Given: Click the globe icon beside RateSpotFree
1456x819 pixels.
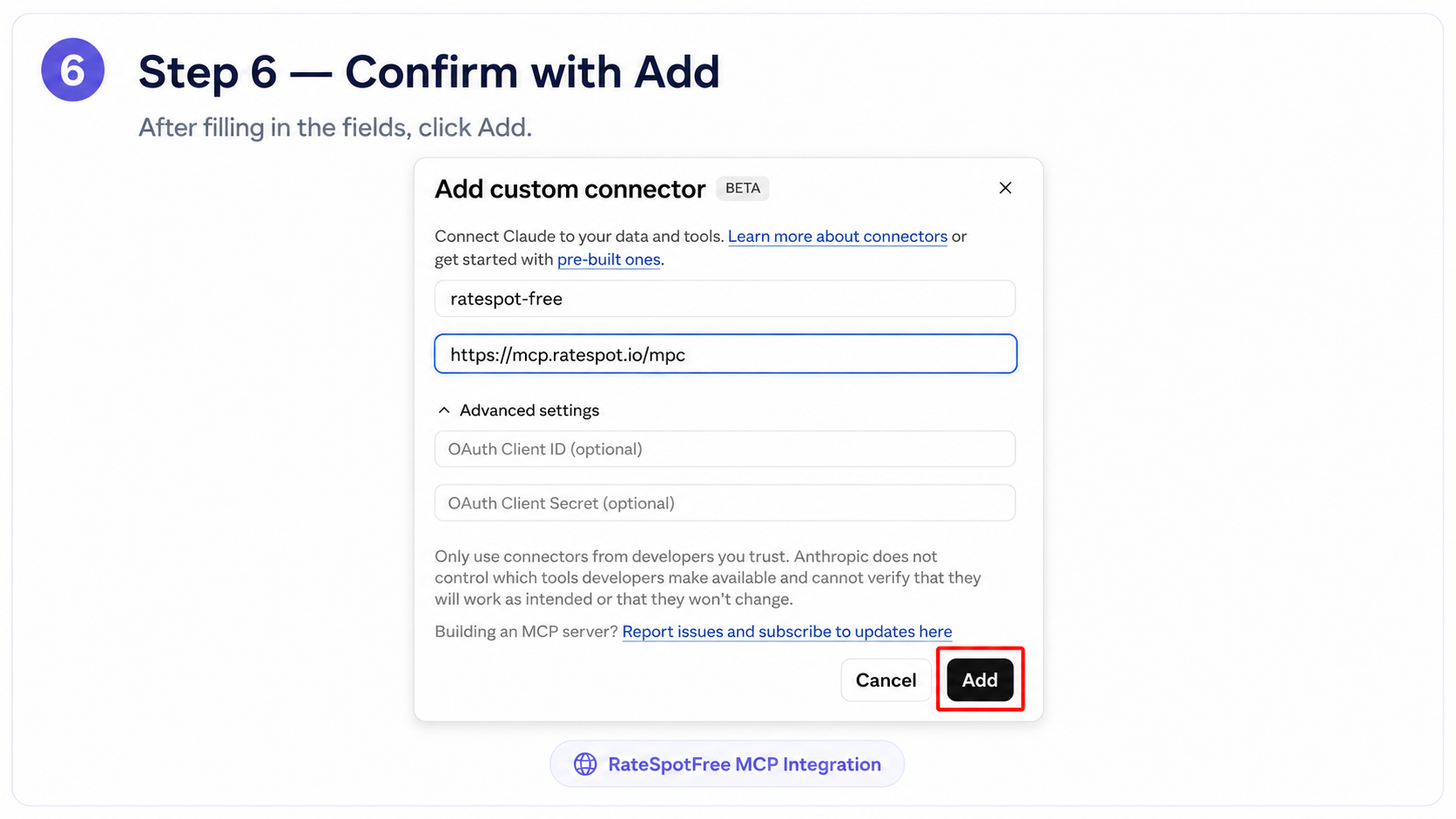Looking at the screenshot, I should coord(585,764).
